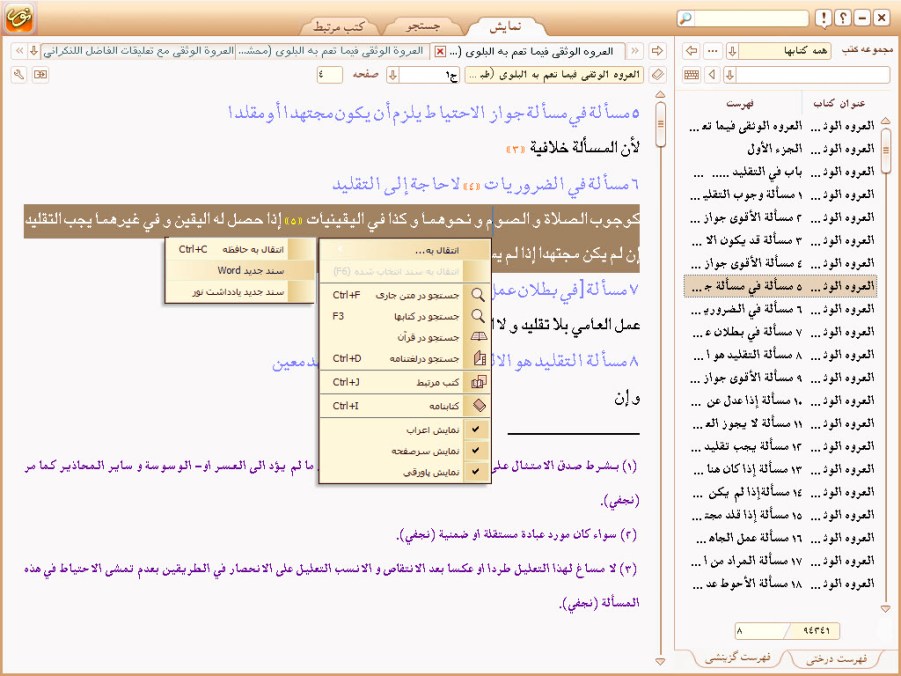Select جستجو در کتابها menu item

point(405,316)
